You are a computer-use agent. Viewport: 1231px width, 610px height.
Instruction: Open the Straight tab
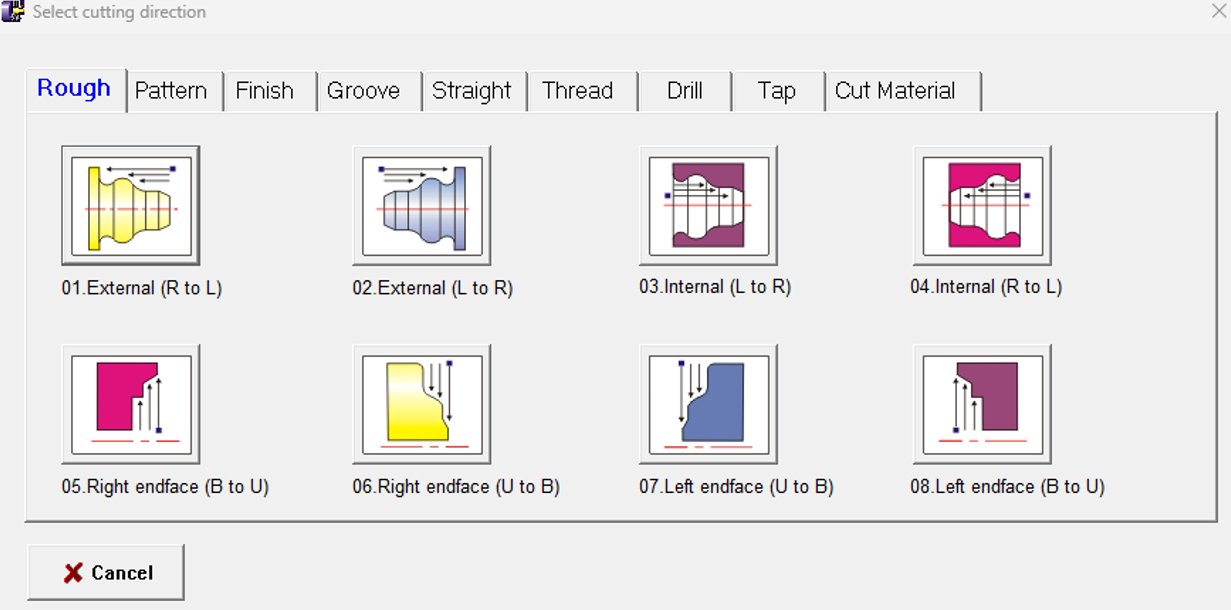(474, 91)
